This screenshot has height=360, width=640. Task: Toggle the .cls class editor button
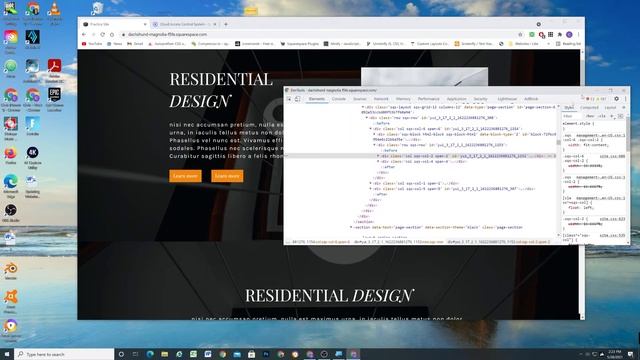[x=602, y=116]
